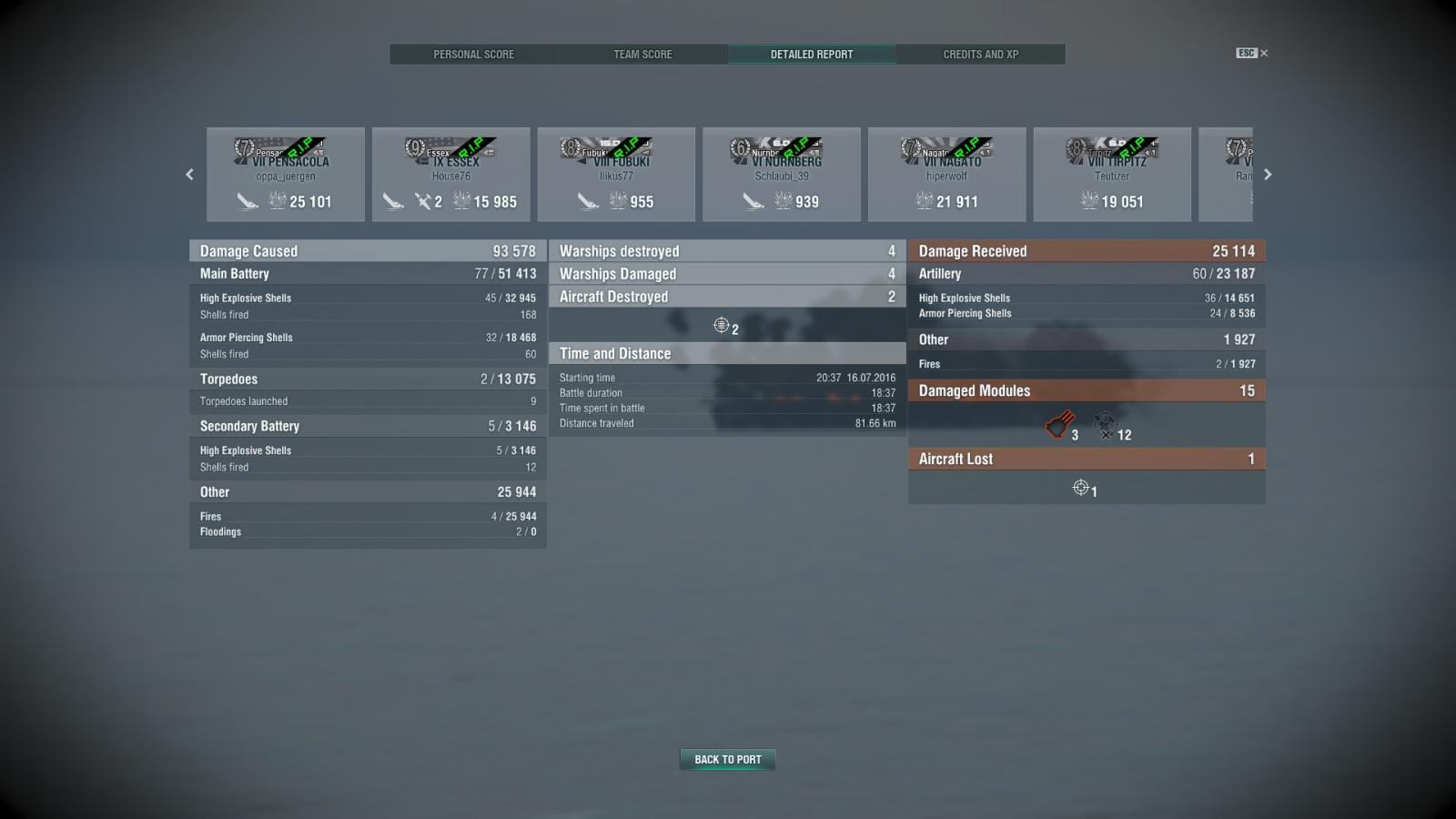The width and height of the screenshot is (1456, 819).
Task: Click the destroyed module icon showing 12
Action: (1105, 425)
